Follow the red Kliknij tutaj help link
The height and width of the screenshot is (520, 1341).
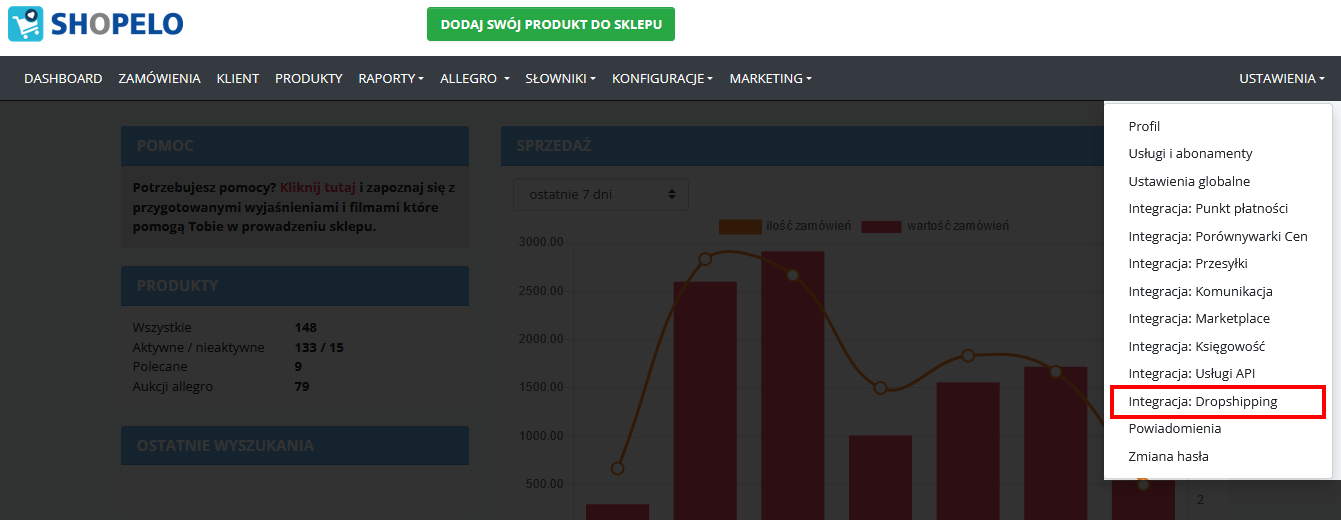tap(318, 187)
